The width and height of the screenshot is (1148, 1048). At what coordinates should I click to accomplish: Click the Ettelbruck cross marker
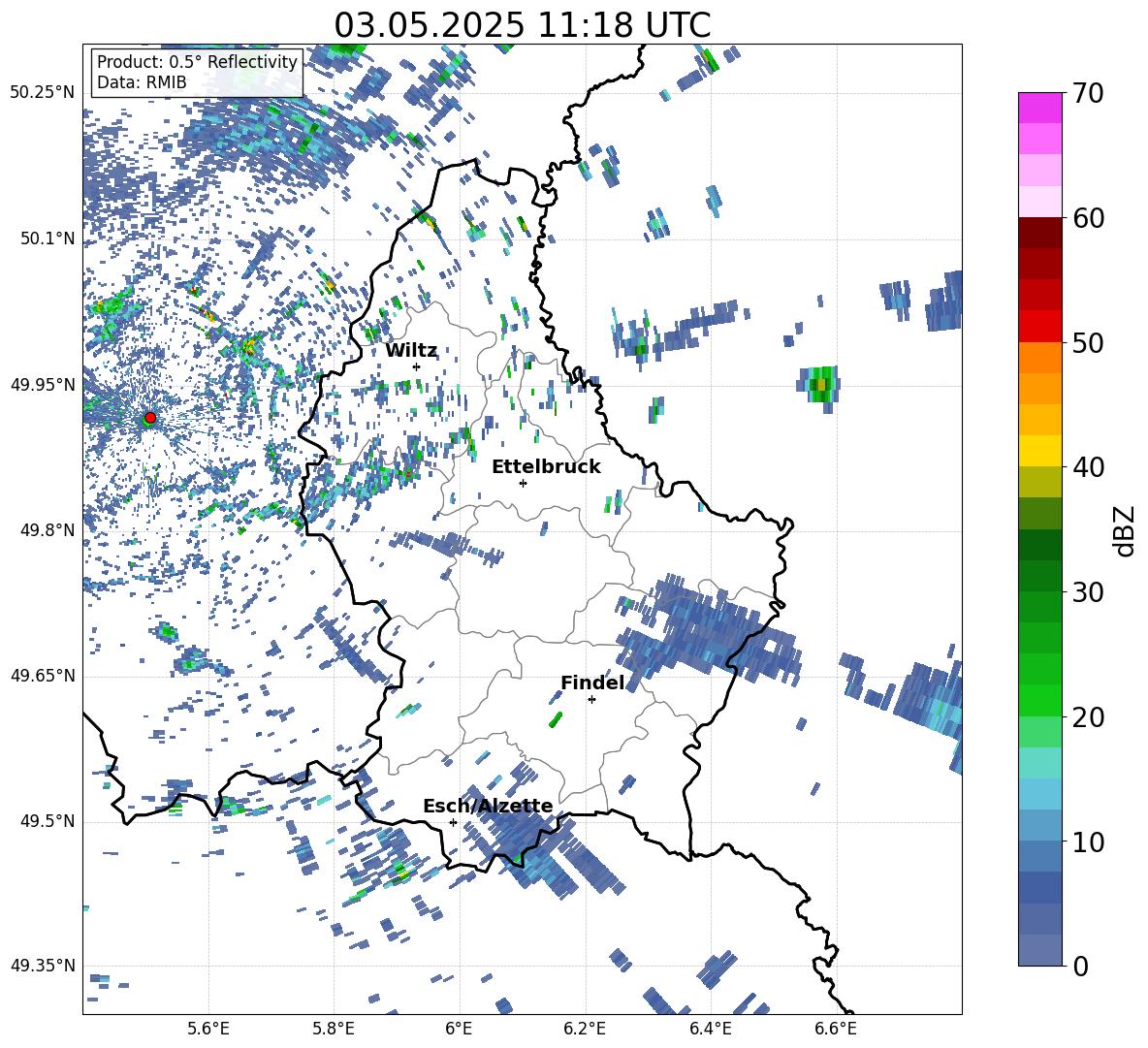click(523, 483)
